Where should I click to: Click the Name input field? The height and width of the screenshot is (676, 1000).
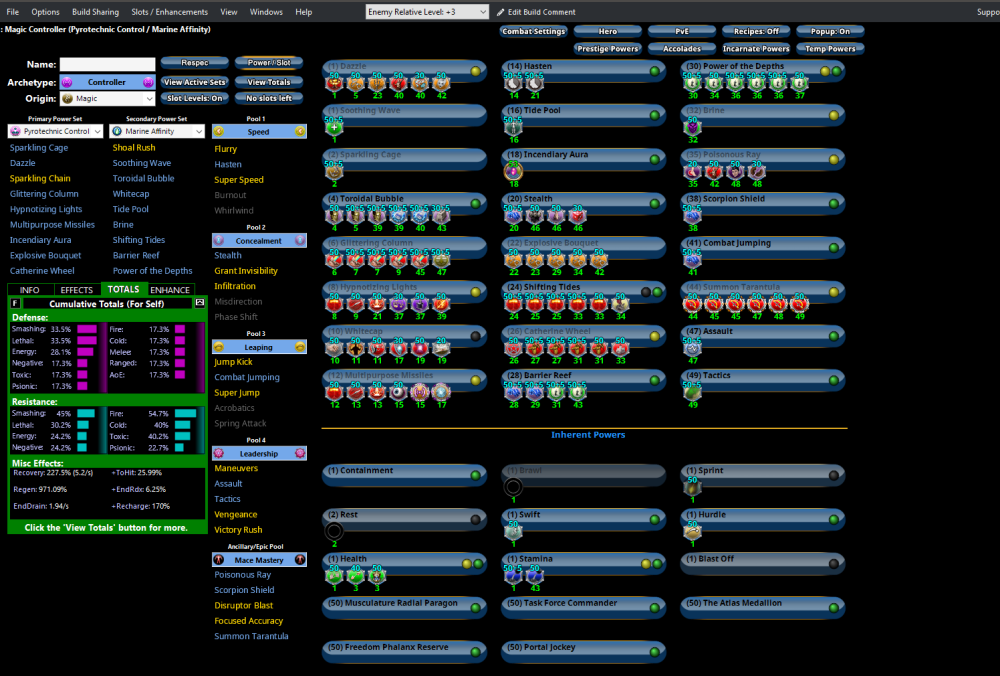click(x=107, y=65)
